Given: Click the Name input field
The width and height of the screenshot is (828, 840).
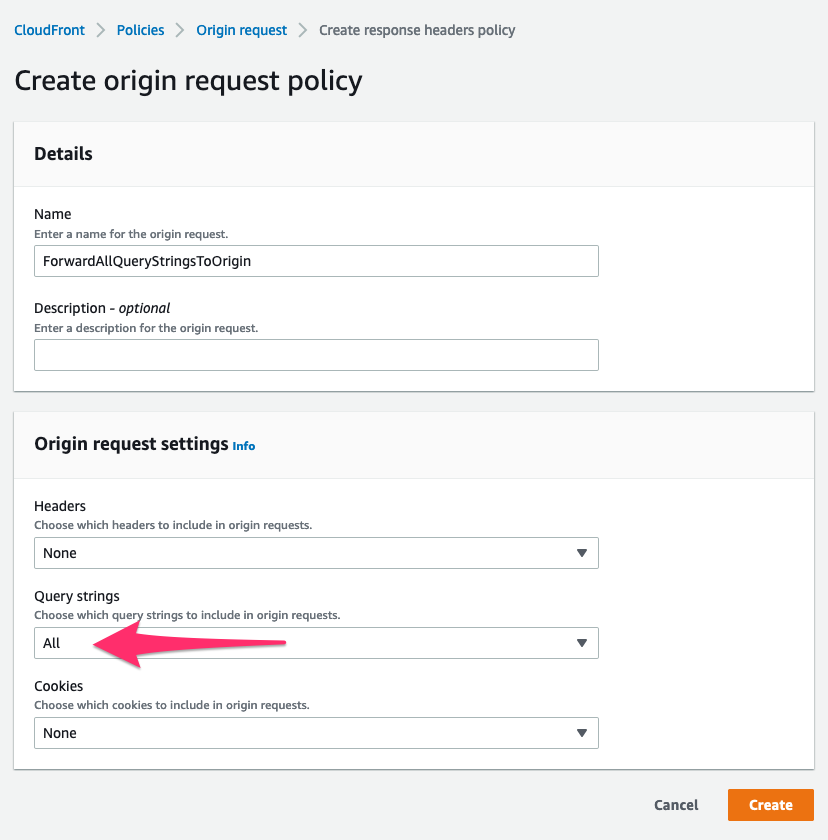Looking at the screenshot, I should [316, 261].
